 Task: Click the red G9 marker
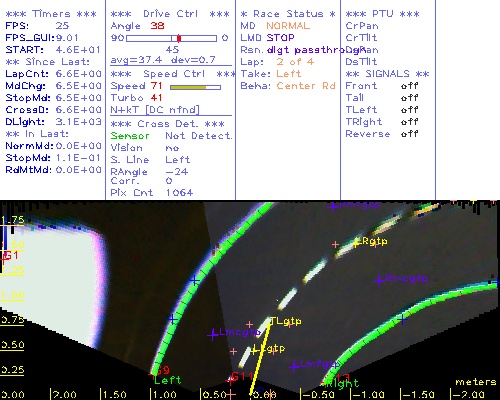[163, 370]
